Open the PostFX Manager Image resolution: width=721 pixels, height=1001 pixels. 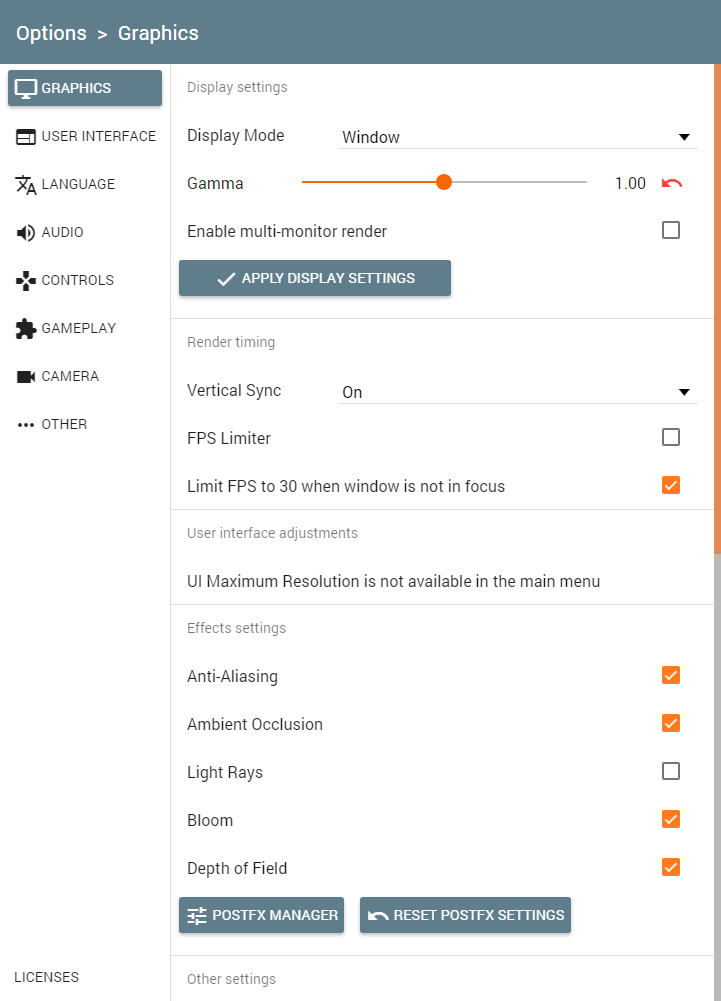(x=261, y=915)
